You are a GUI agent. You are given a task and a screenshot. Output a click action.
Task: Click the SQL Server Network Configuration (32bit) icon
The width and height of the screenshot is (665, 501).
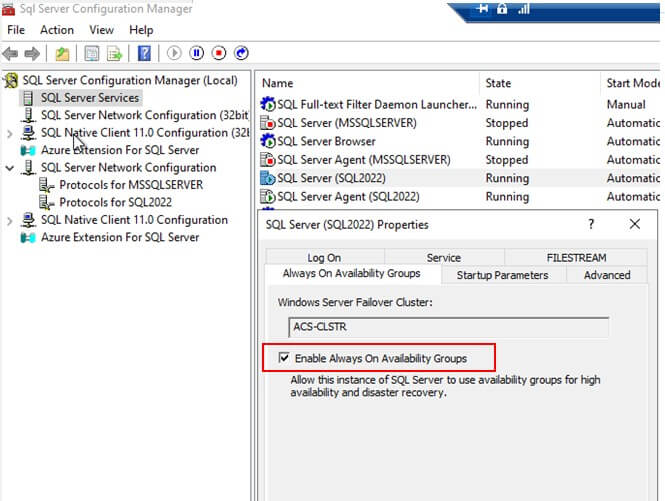(28, 115)
